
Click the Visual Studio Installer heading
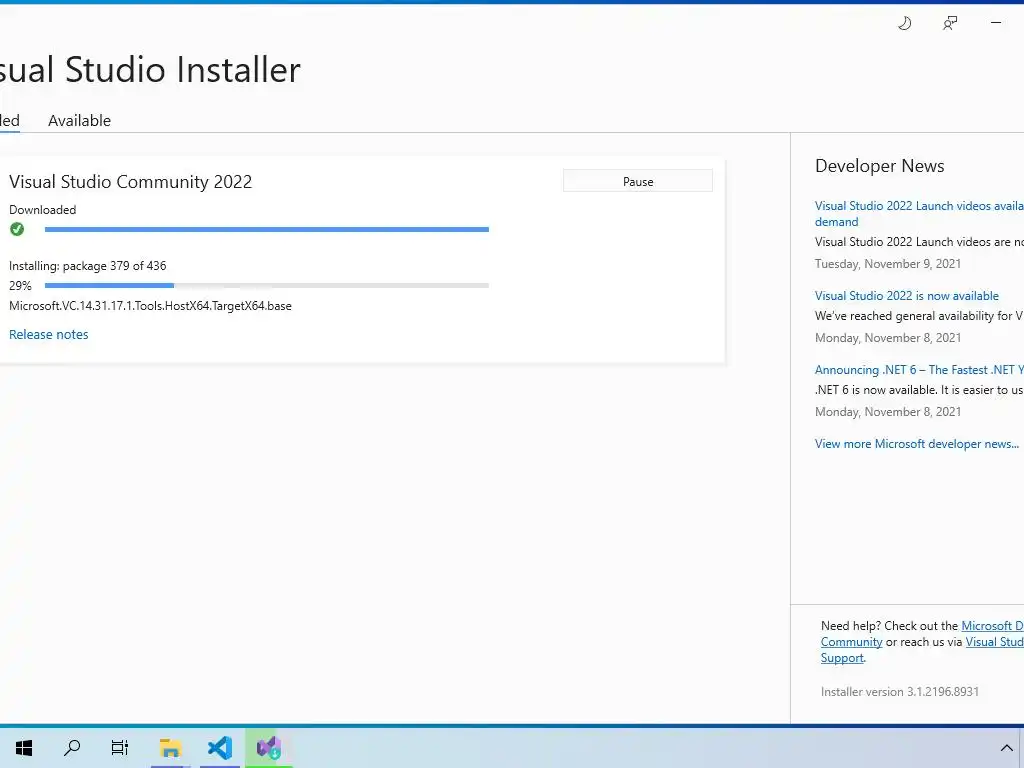coord(150,69)
